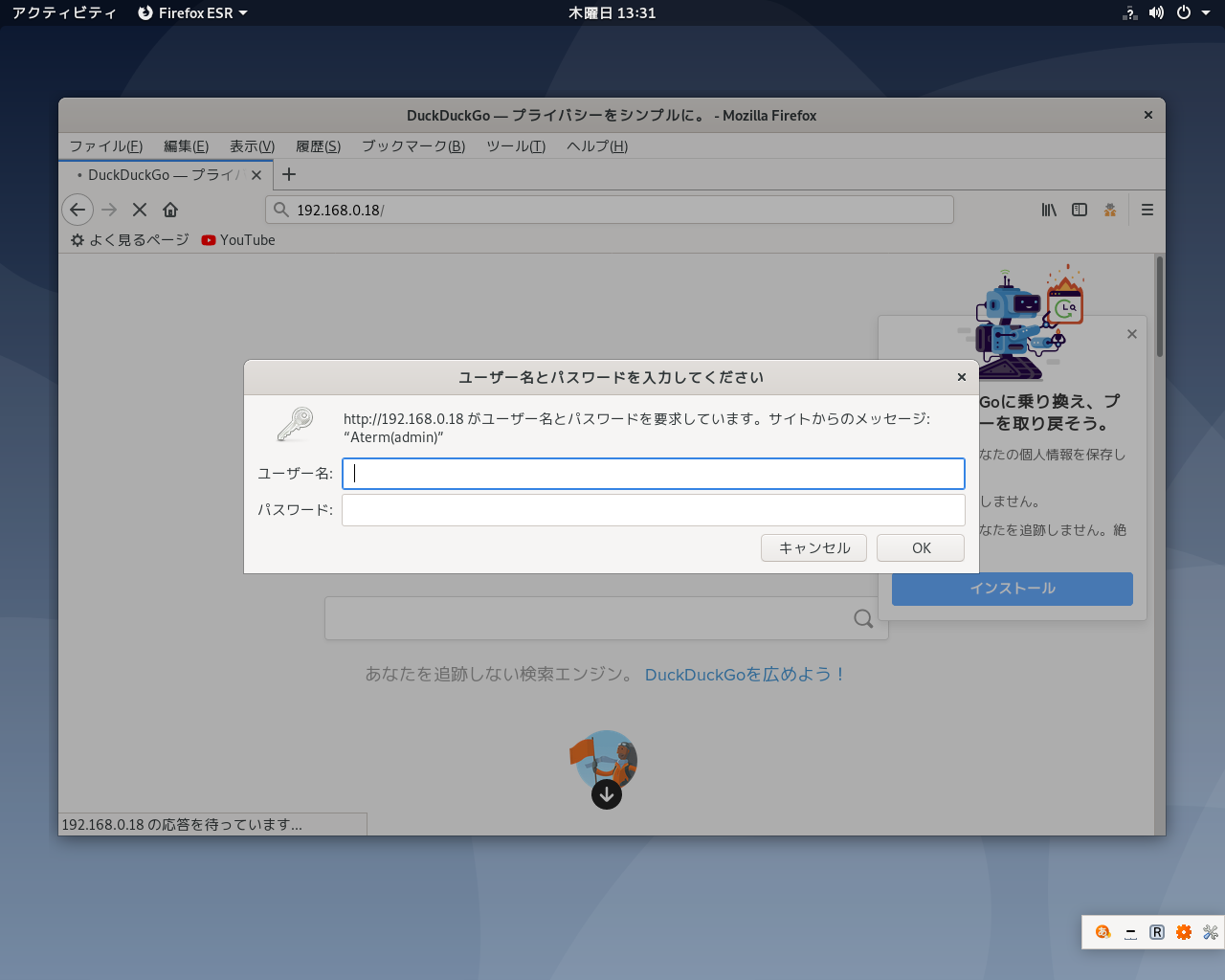Toggle the sidebar icon in toolbar
Viewport: 1225px width, 980px height.
pos(1080,210)
